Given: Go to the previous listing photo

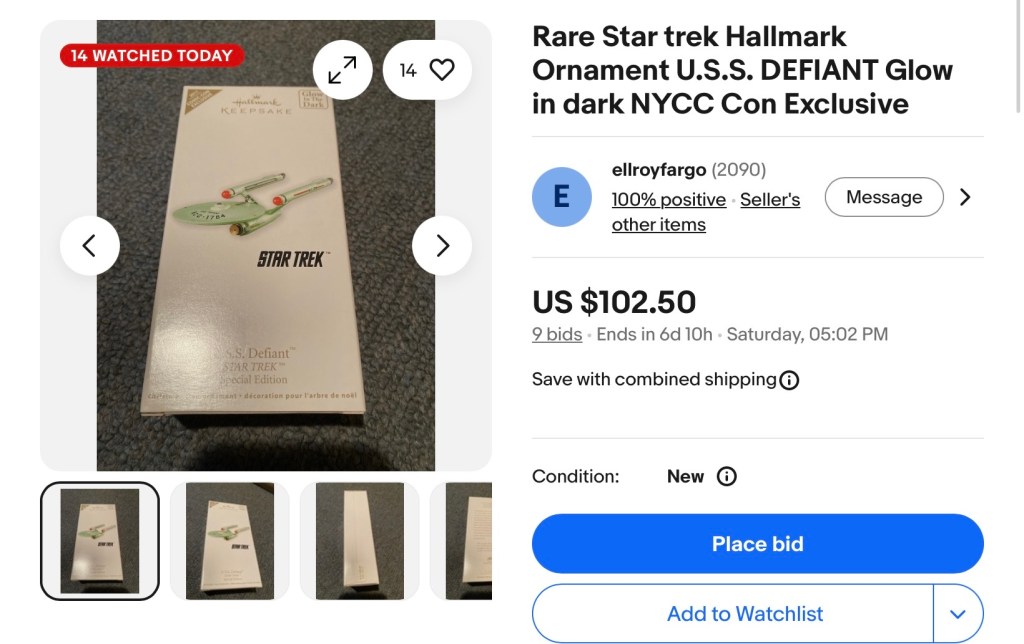Looking at the screenshot, I should tap(89, 245).
